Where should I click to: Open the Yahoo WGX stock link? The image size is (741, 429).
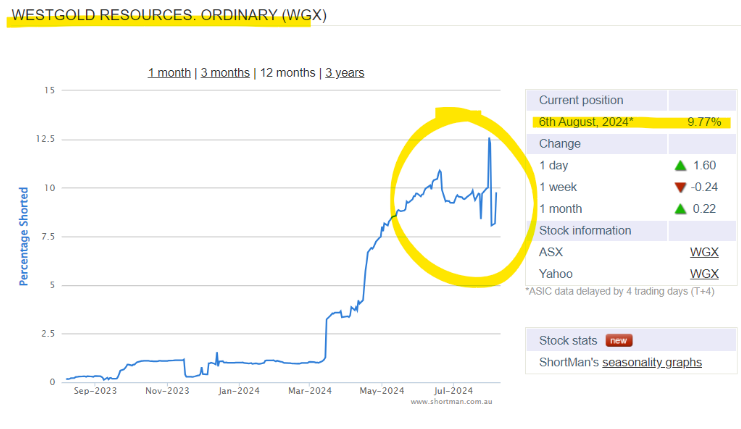[704, 274]
